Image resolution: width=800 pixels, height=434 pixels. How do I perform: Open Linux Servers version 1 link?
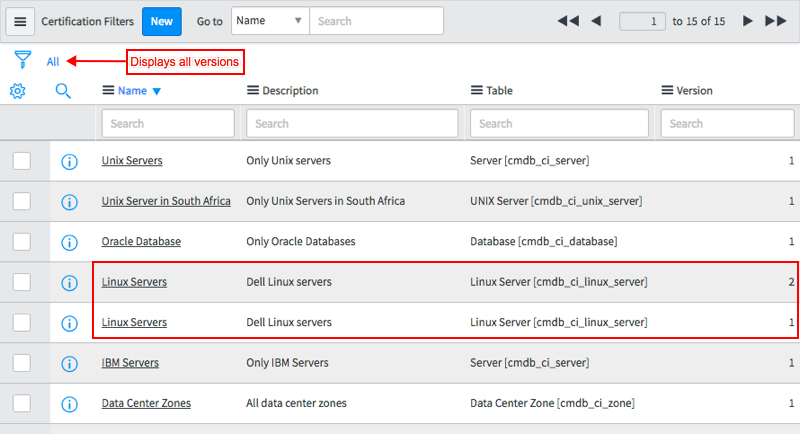(134, 322)
